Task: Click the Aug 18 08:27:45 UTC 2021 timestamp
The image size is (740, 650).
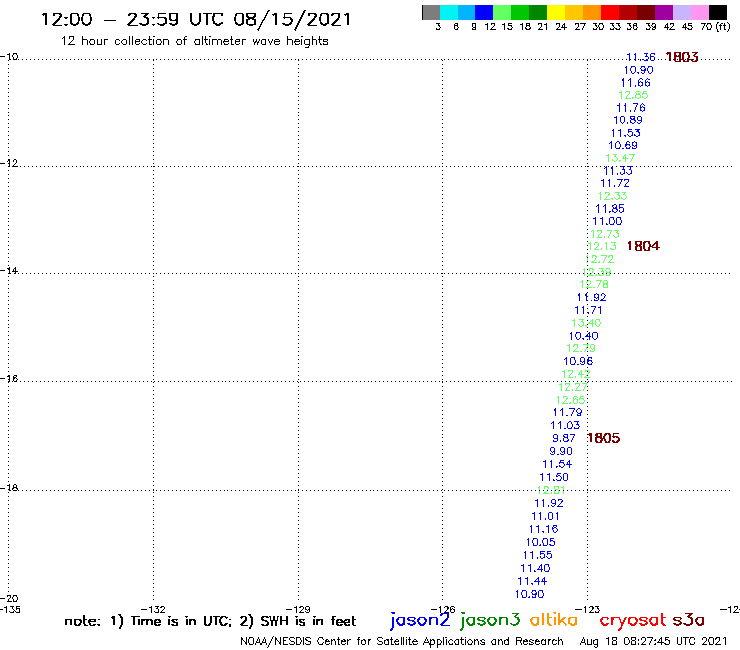Action: point(653,641)
